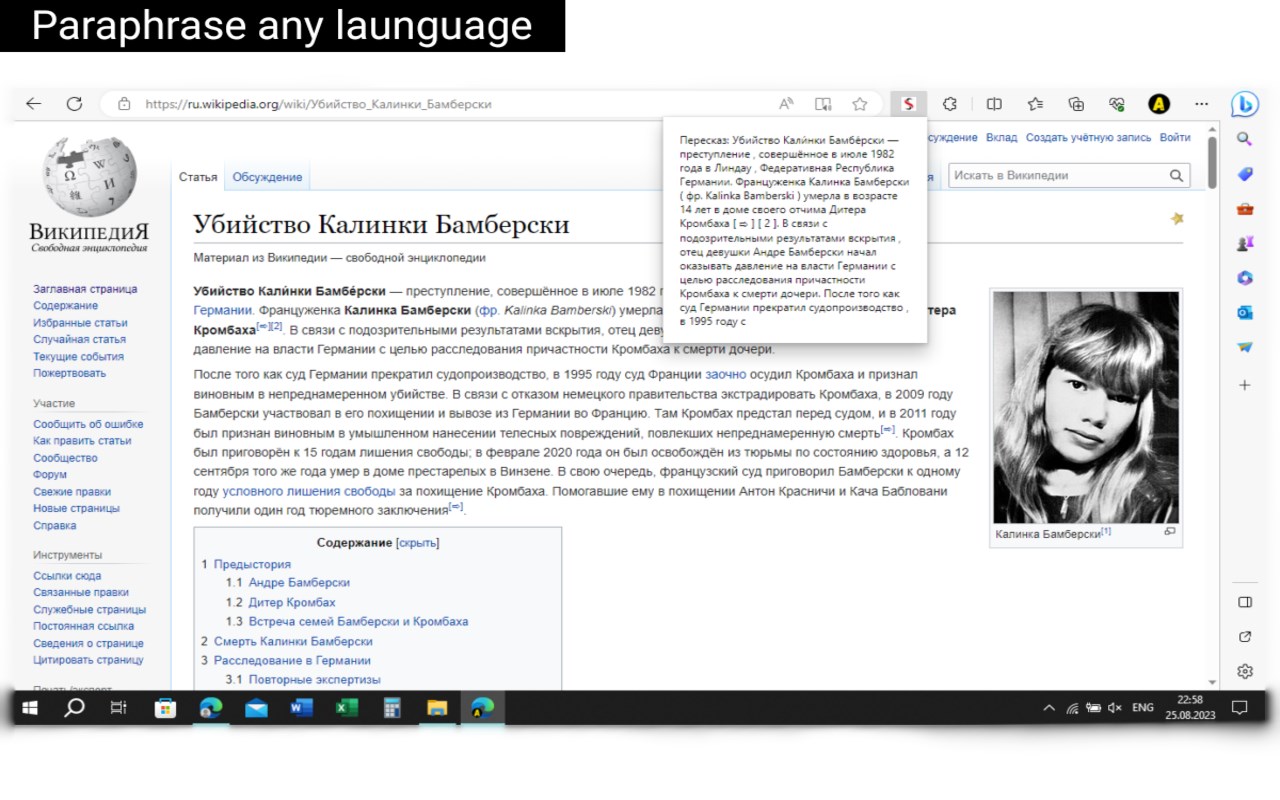Open the Collections icon

(x=1076, y=104)
